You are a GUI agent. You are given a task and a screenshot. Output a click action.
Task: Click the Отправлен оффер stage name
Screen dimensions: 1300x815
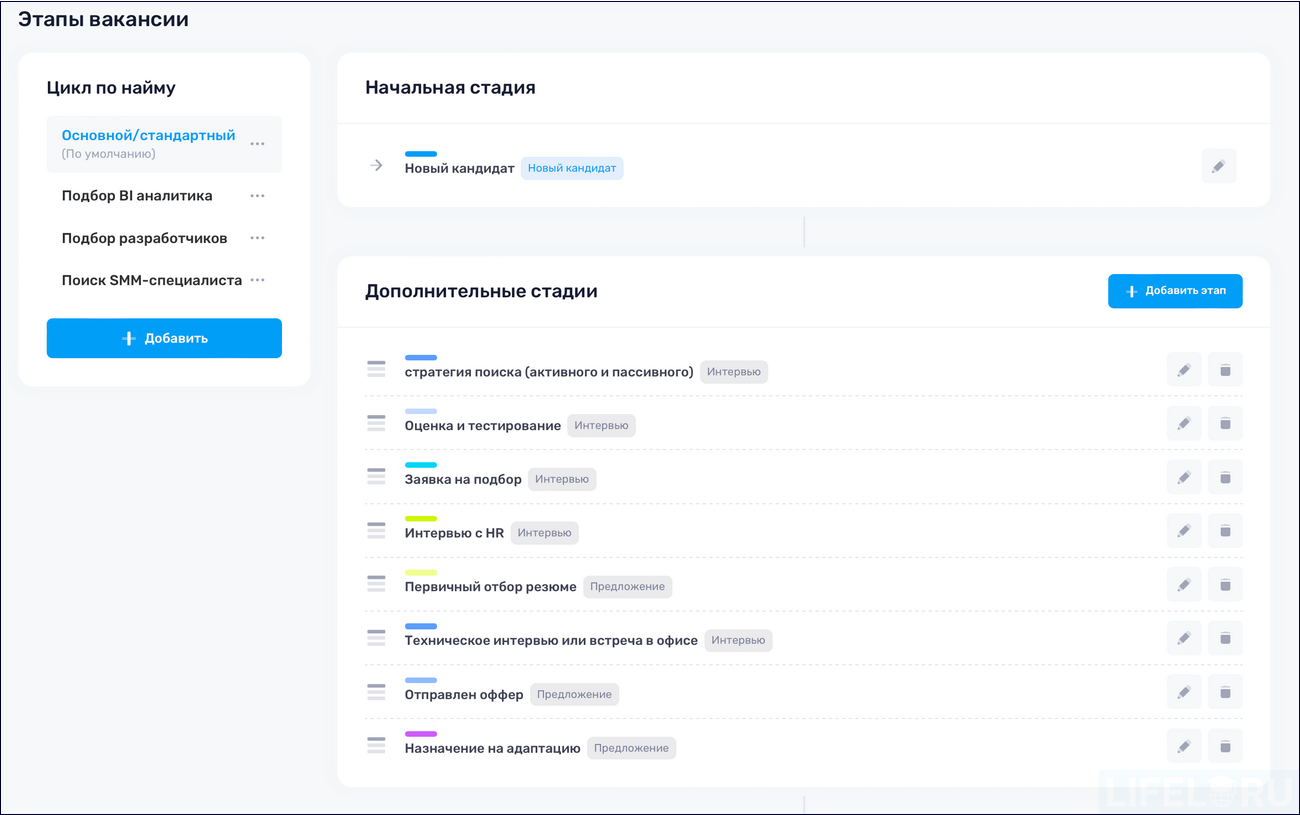tap(464, 695)
